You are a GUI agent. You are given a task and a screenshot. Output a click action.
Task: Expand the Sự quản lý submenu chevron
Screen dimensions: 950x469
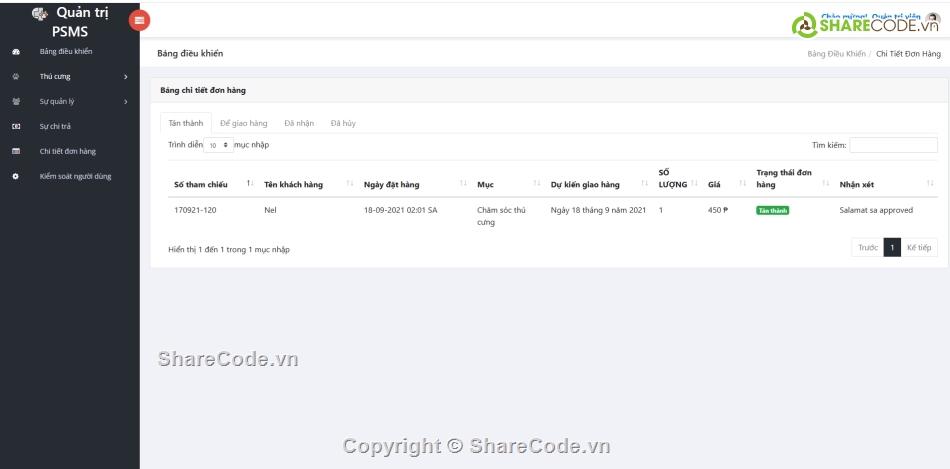tap(125, 101)
